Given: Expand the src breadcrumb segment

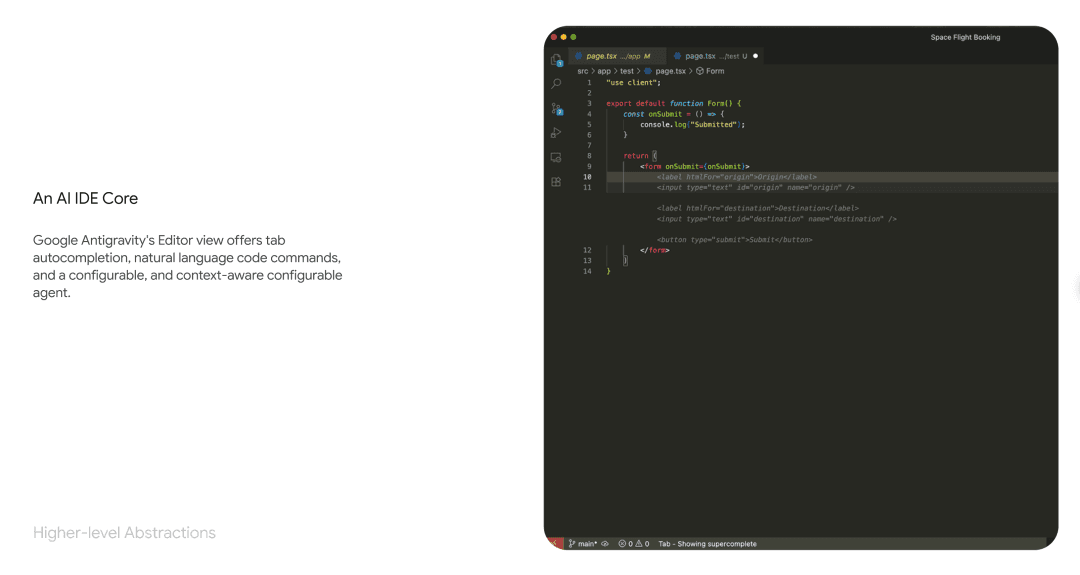Looking at the screenshot, I should tap(583, 71).
